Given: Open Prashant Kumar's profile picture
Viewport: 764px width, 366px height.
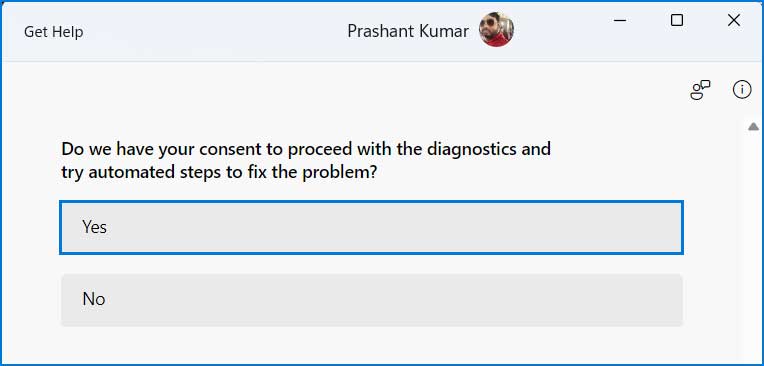Looking at the screenshot, I should 497,30.
